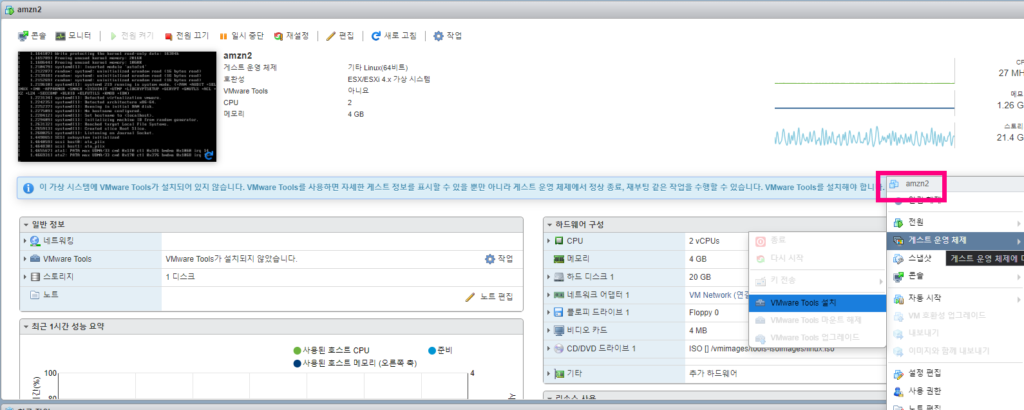This screenshot has height=410, width=1024.
Task: Collapse the 최근 1시간 성능 요약 panel
Action: [26, 326]
